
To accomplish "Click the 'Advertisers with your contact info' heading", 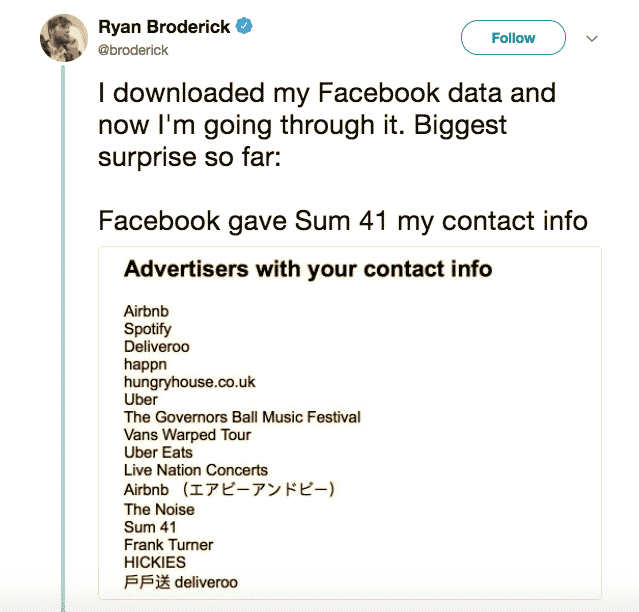I will coord(307,269).
